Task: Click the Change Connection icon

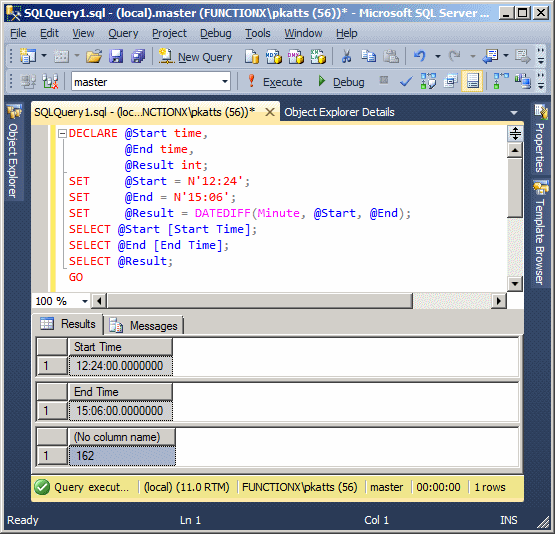Action: pyautogui.click(x=50, y=82)
